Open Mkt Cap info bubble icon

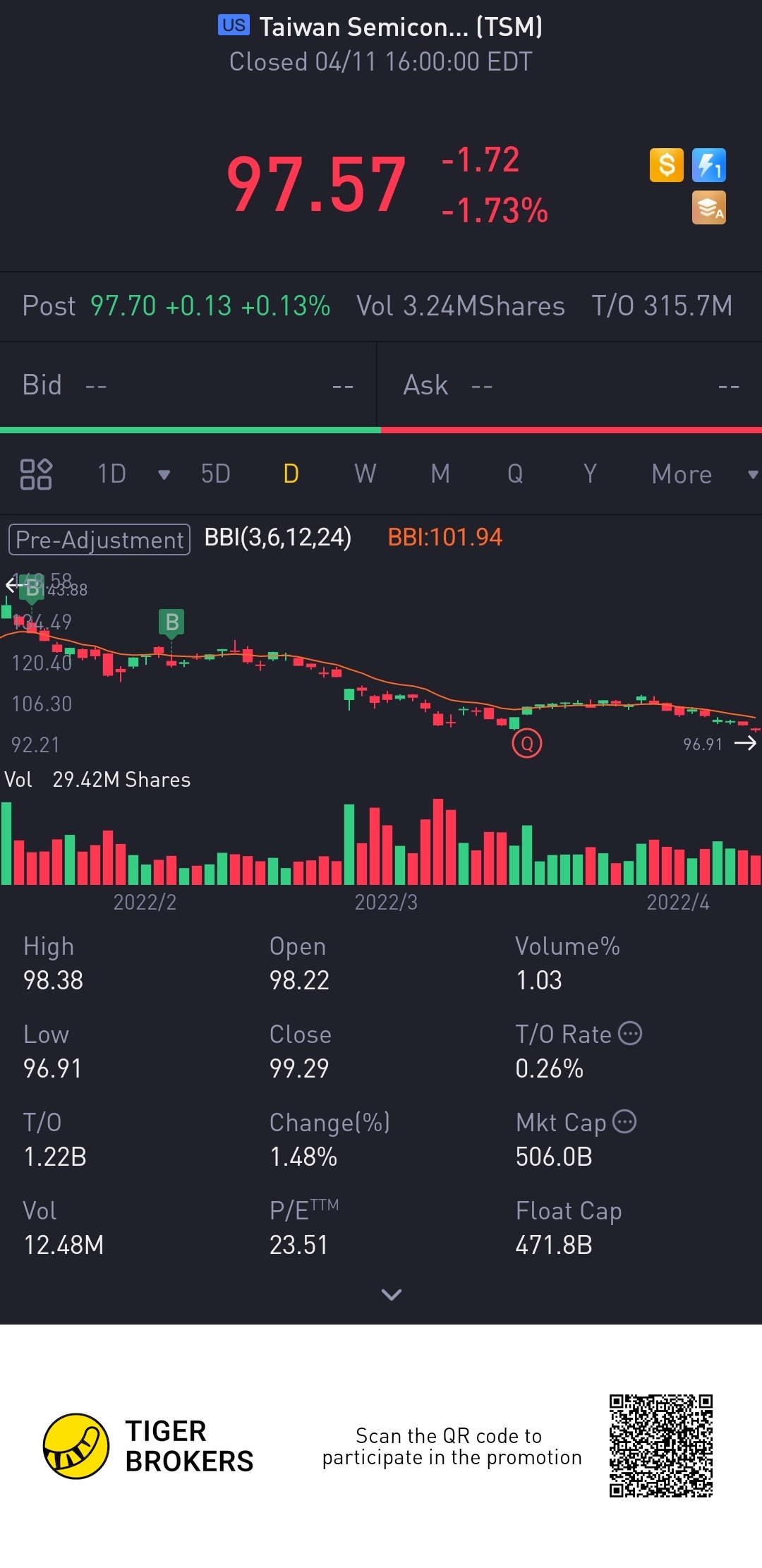point(624,1121)
